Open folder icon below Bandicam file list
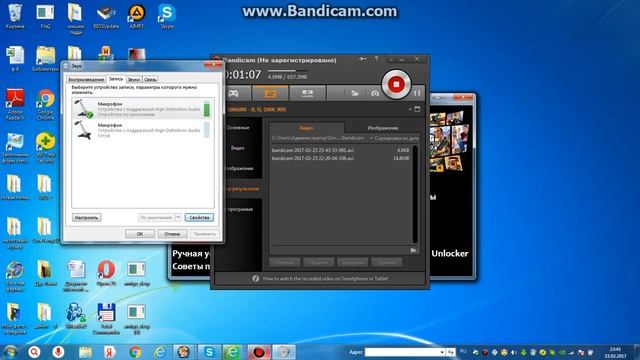Image resolution: width=640 pixels, height=360 pixels. 413,250
